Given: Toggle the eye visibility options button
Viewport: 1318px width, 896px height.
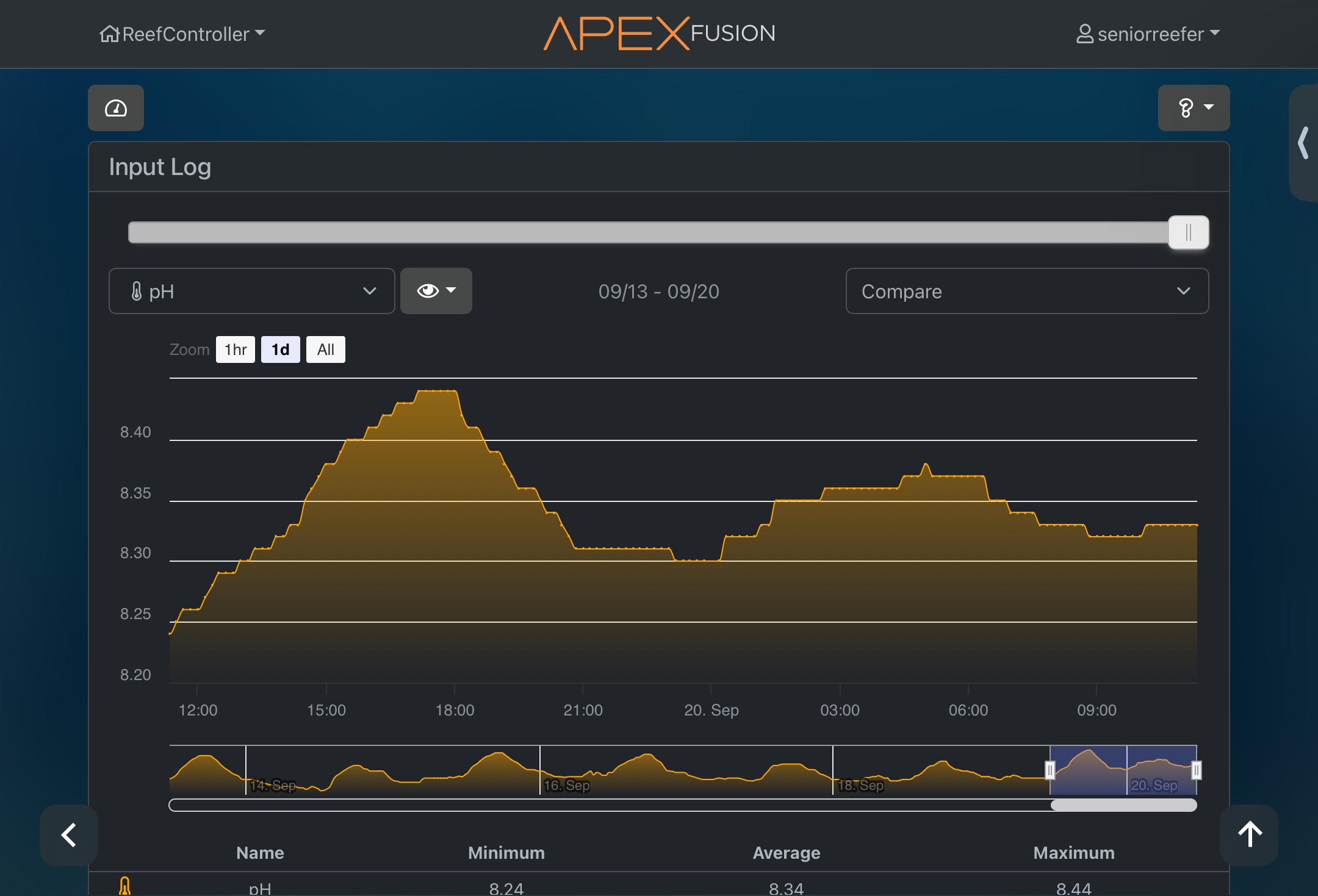Looking at the screenshot, I should (436, 291).
